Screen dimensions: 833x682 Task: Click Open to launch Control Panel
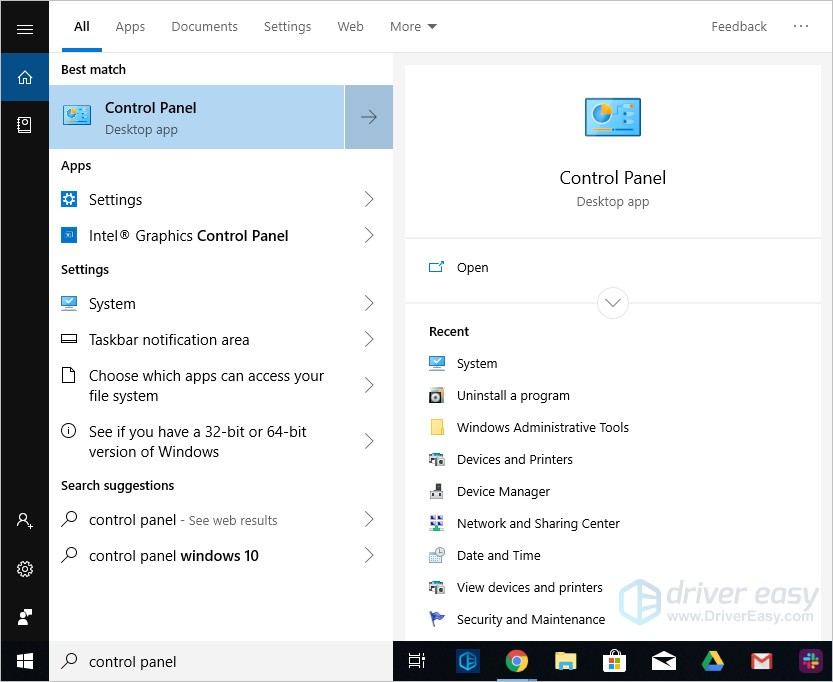(472, 267)
